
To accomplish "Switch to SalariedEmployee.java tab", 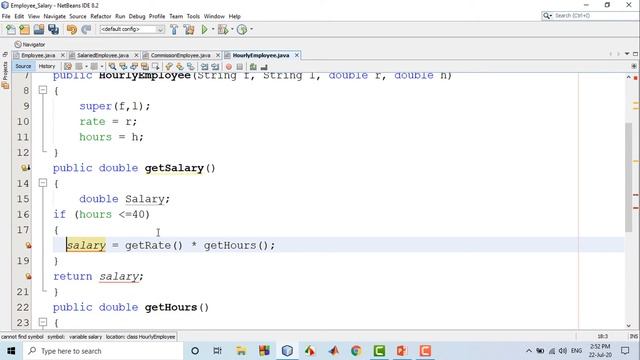I will [x=103, y=55].
